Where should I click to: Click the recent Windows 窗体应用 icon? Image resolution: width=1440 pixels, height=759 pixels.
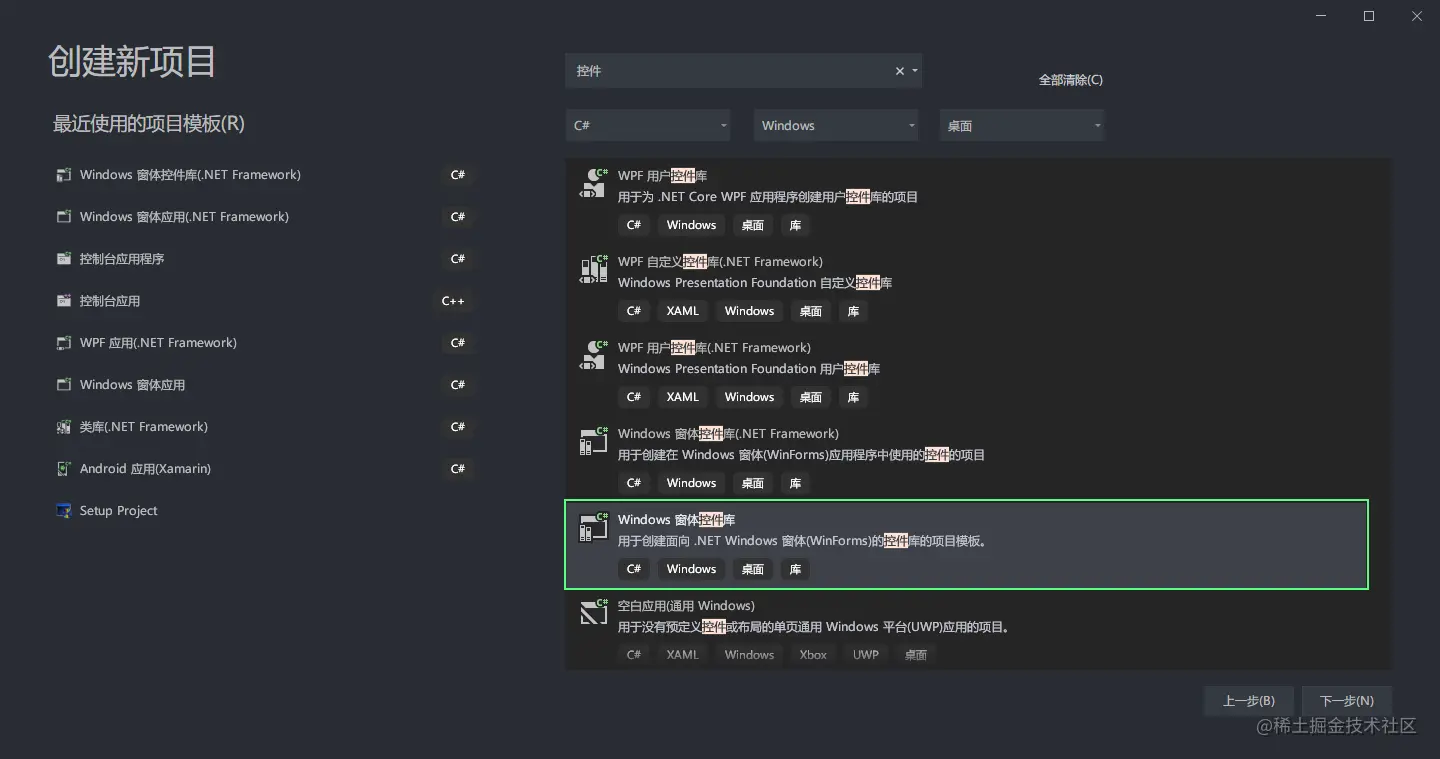pyautogui.click(x=64, y=385)
